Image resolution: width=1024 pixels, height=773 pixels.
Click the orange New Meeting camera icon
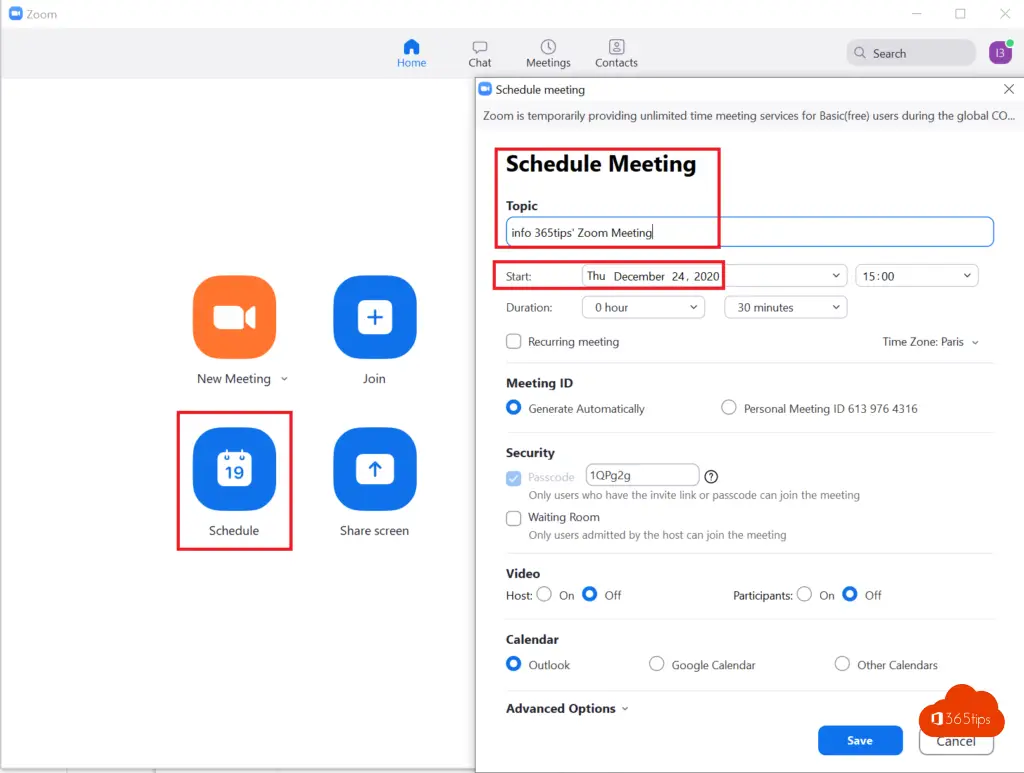(x=234, y=318)
